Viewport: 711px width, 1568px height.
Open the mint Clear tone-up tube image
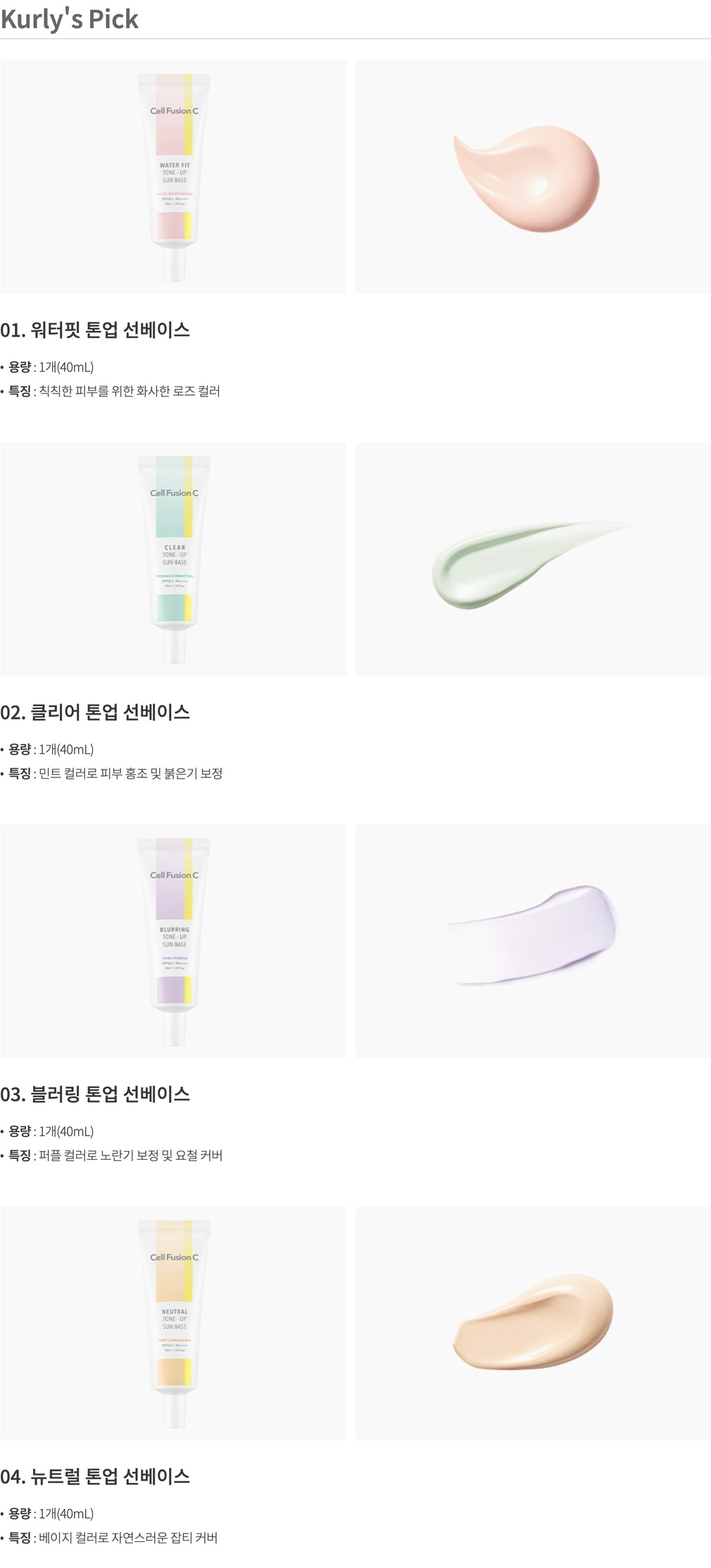(173, 559)
